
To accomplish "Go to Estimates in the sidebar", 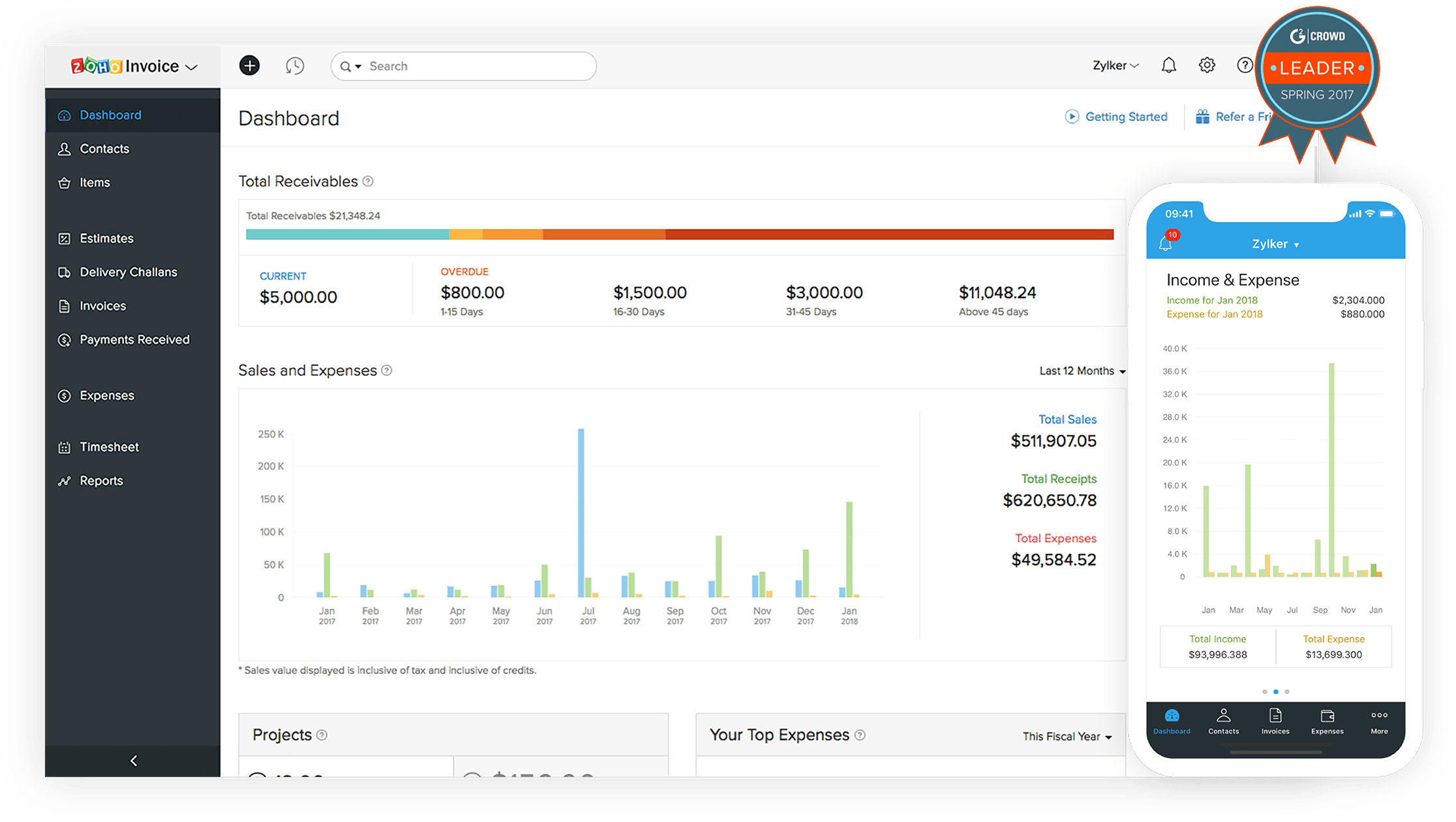I will (x=106, y=238).
